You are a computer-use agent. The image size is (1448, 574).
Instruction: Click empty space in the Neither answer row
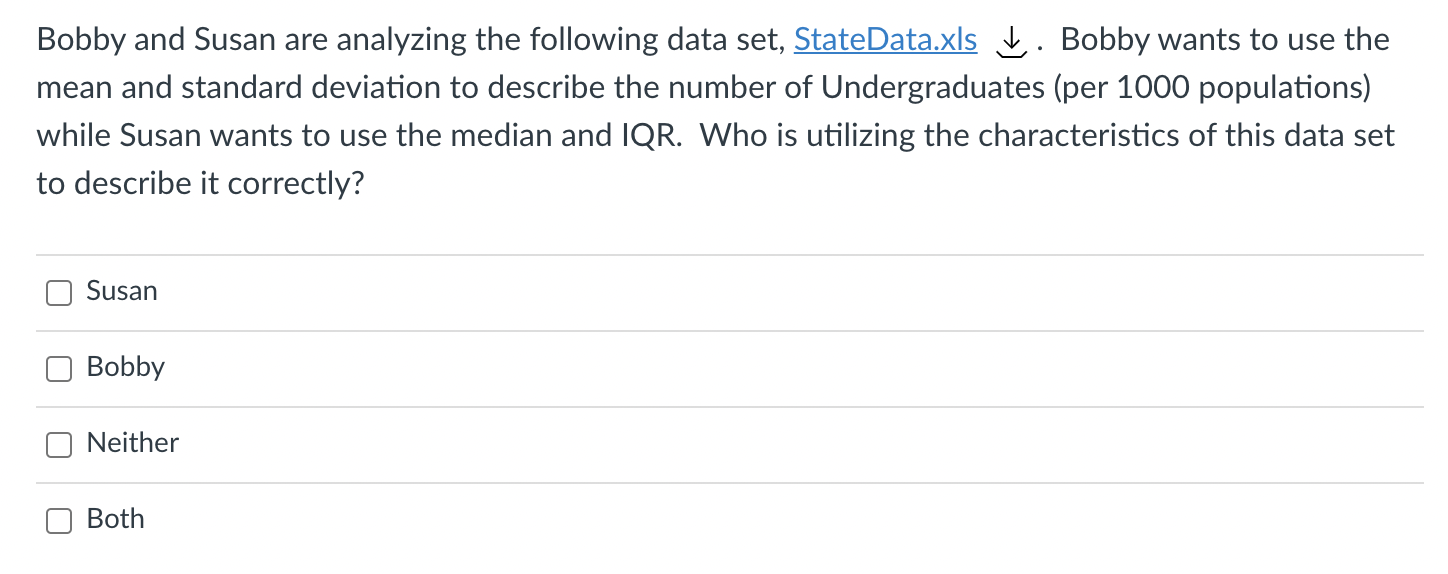pos(800,444)
